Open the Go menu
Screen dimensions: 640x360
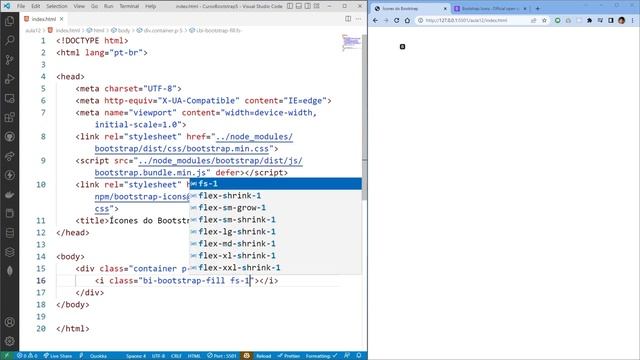[x=94, y=6]
